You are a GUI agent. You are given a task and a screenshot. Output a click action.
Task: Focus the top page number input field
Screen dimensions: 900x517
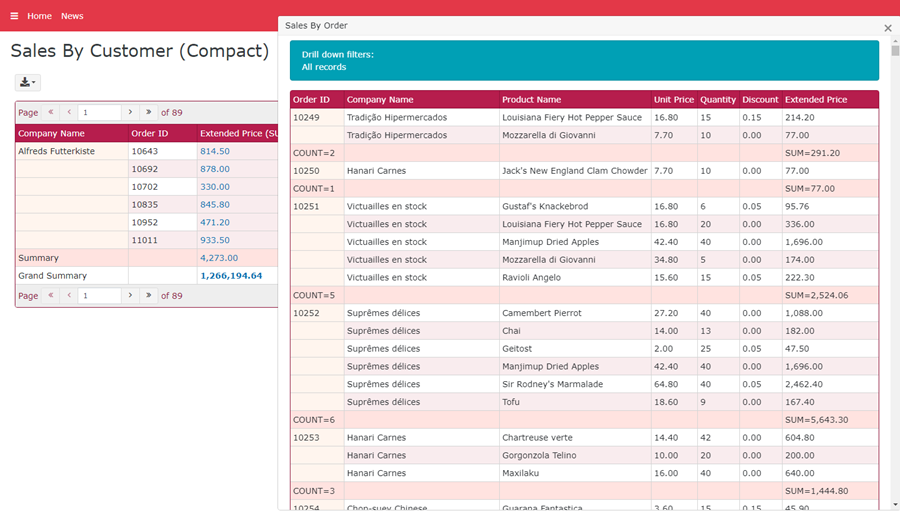tap(99, 113)
